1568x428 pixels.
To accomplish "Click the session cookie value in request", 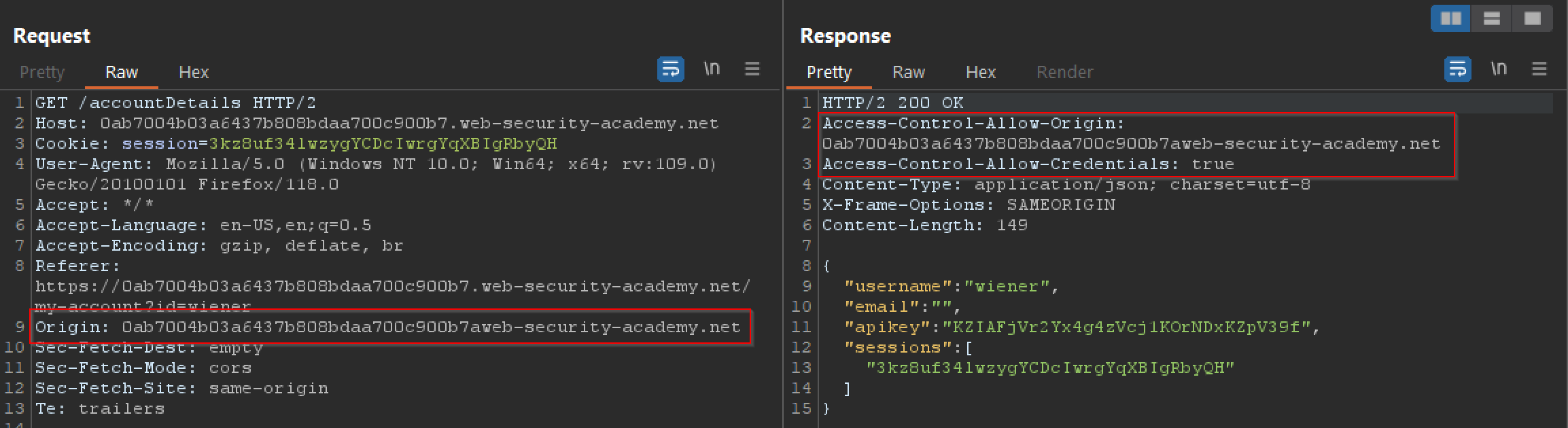I will [383, 144].
